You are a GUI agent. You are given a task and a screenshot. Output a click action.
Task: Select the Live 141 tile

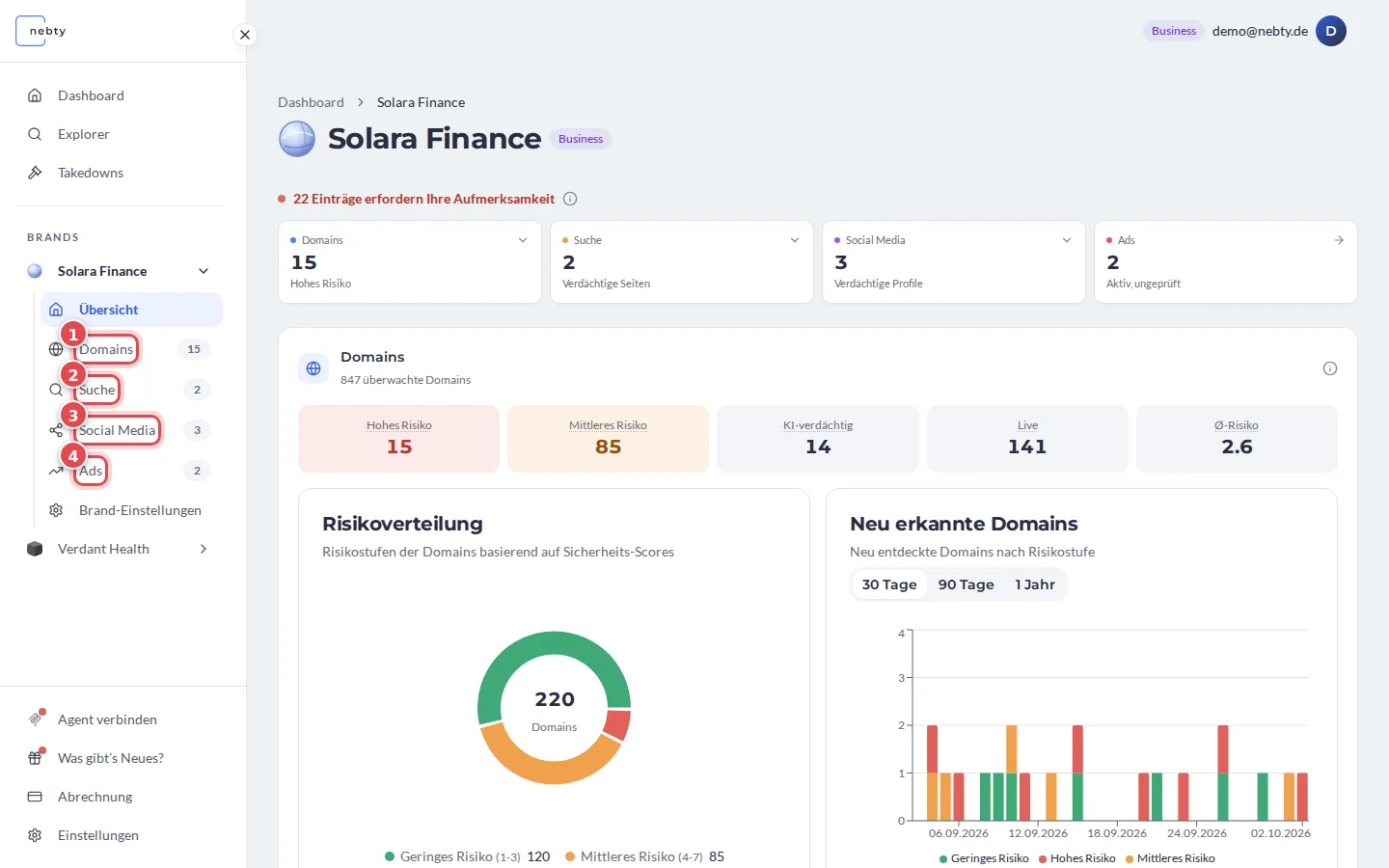pos(1027,439)
